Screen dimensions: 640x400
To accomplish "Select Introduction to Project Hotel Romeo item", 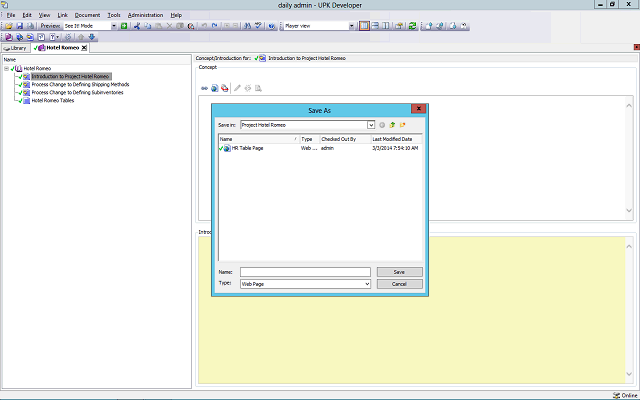I will point(71,76).
